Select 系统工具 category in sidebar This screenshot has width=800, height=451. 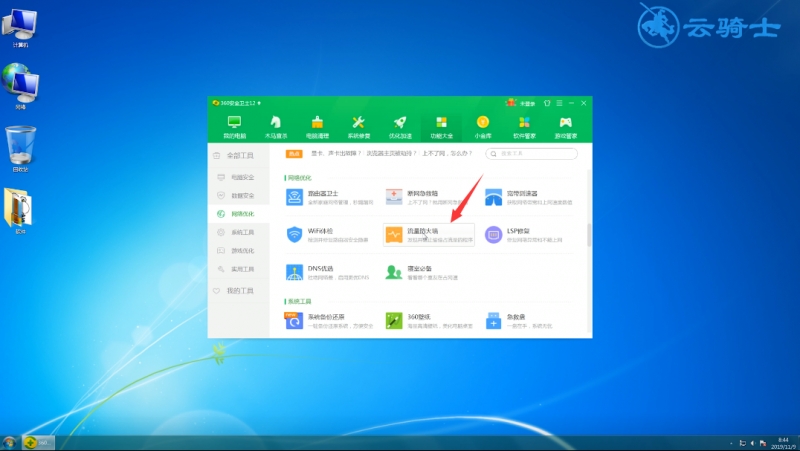pos(239,232)
